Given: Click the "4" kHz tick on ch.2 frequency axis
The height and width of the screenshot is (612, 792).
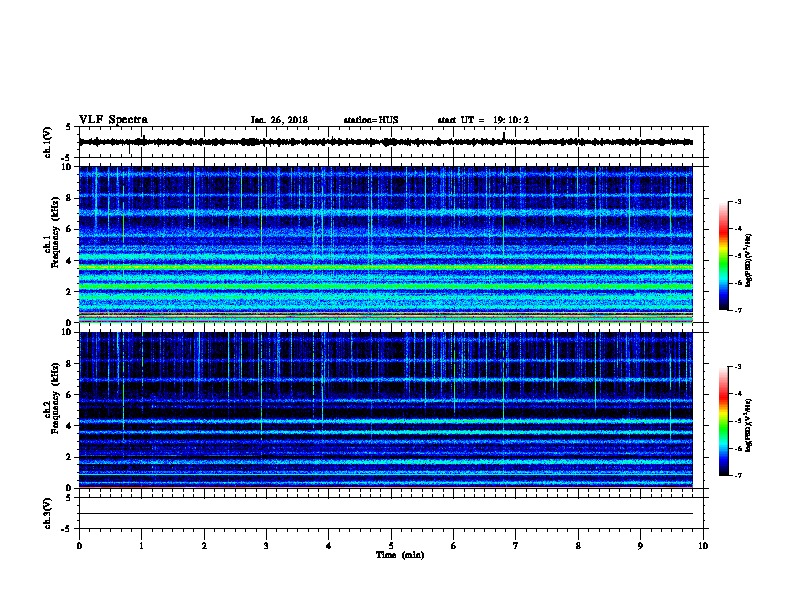Looking at the screenshot, I should pos(70,426).
